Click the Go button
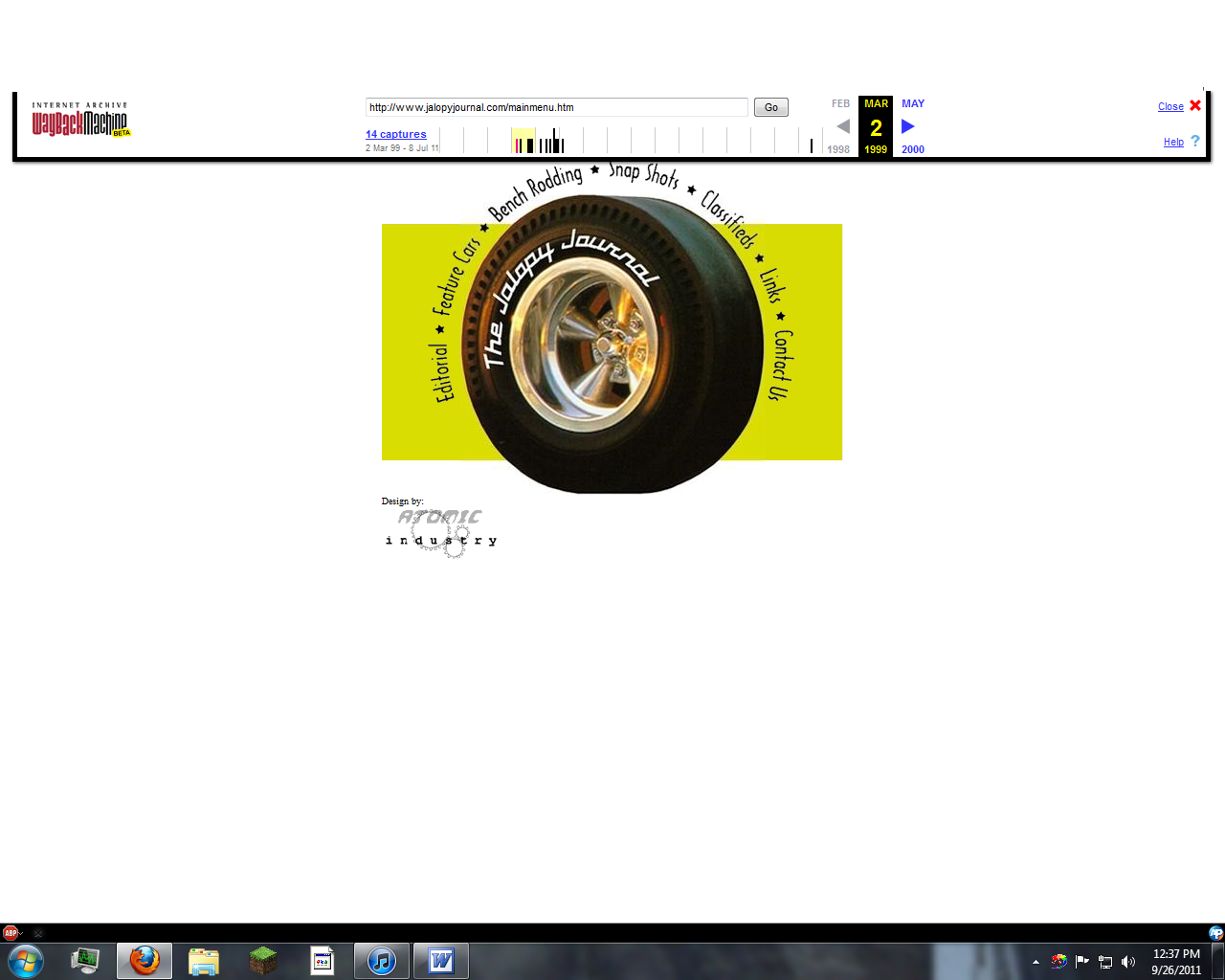 (770, 107)
